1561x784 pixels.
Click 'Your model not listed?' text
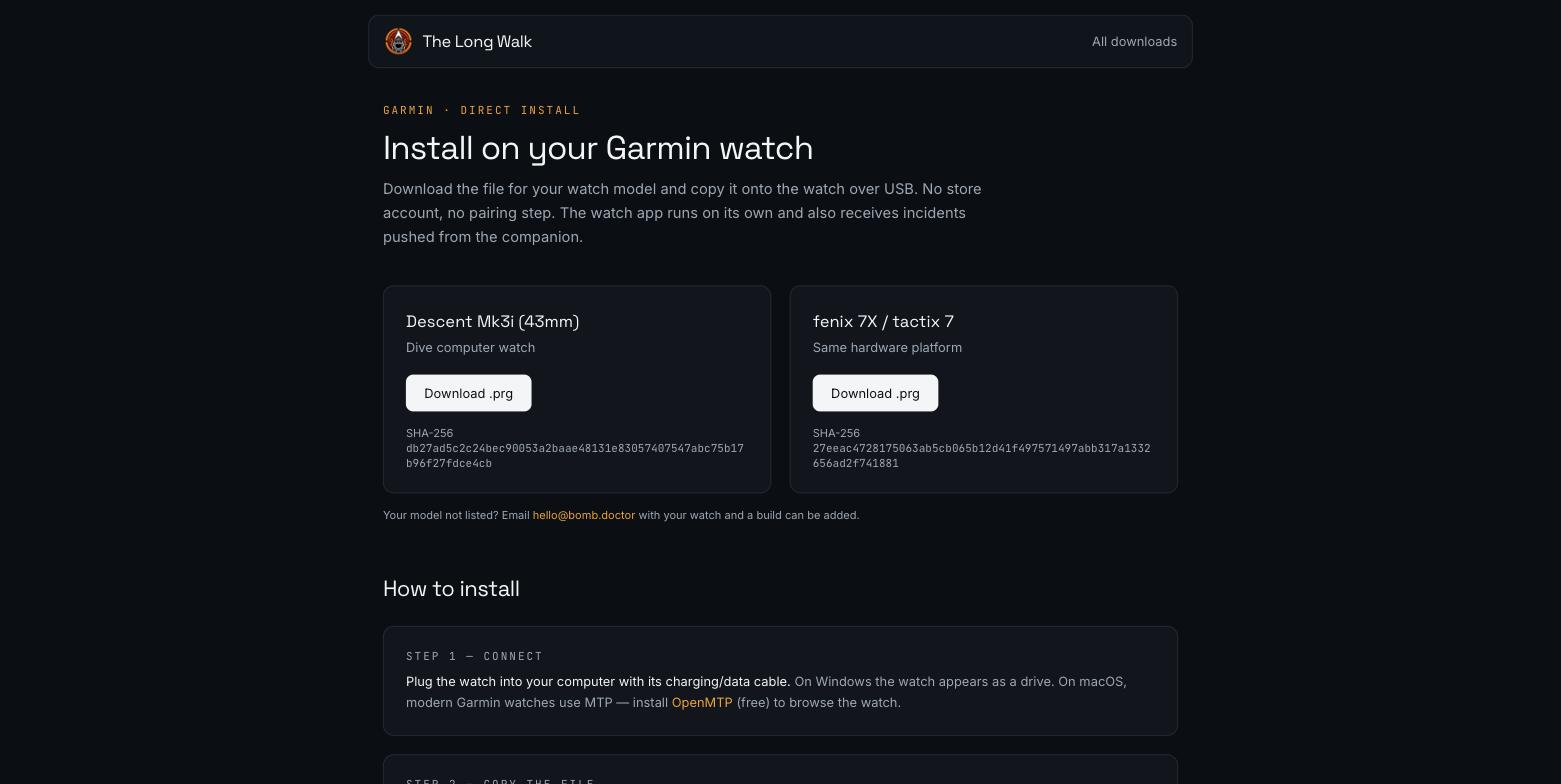(441, 515)
